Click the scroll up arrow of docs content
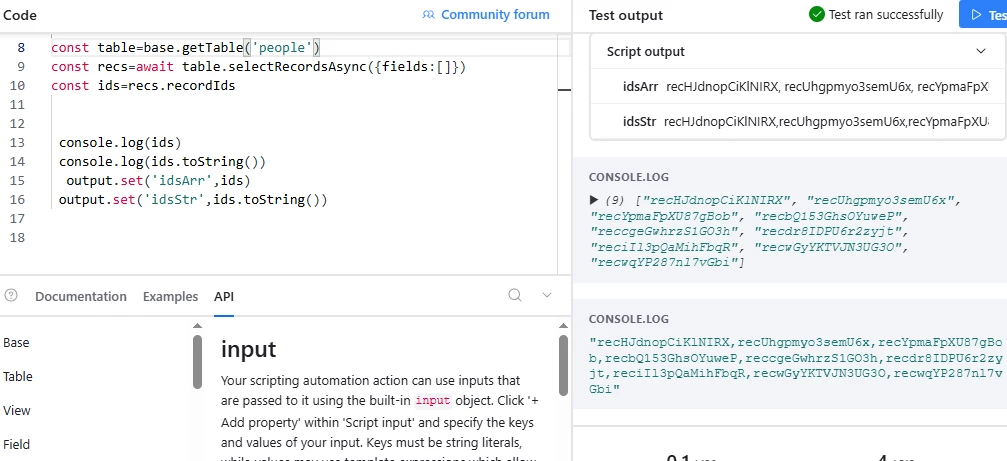This screenshot has width=1007, height=461. point(563,326)
